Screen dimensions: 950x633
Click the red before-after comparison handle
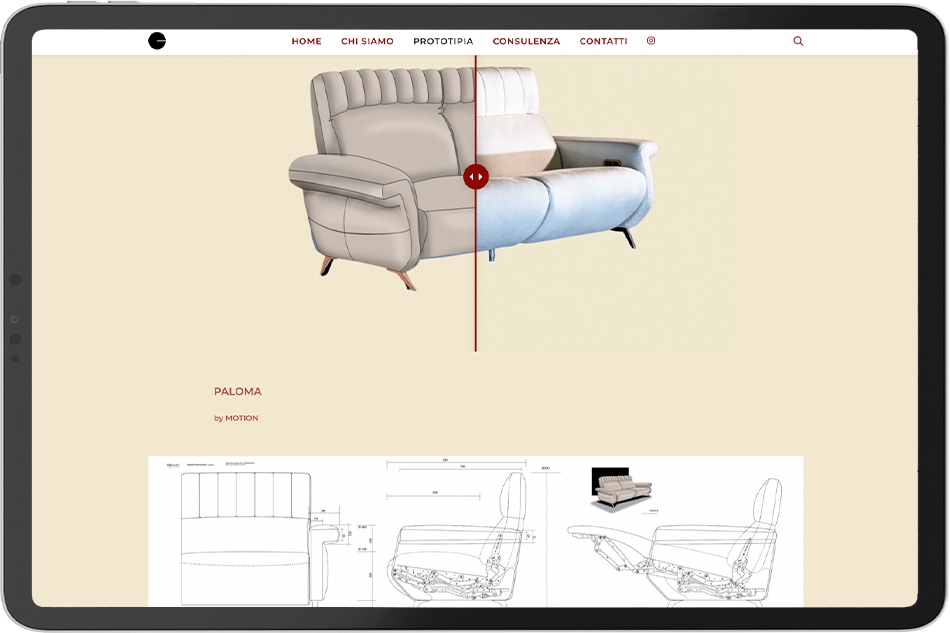[476, 177]
